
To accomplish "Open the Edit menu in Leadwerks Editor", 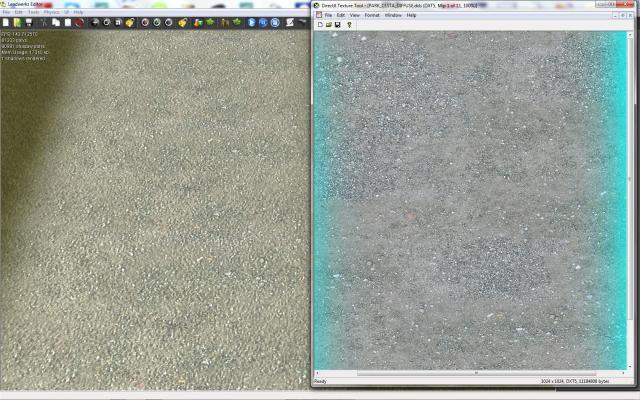I will pos(19,12).
